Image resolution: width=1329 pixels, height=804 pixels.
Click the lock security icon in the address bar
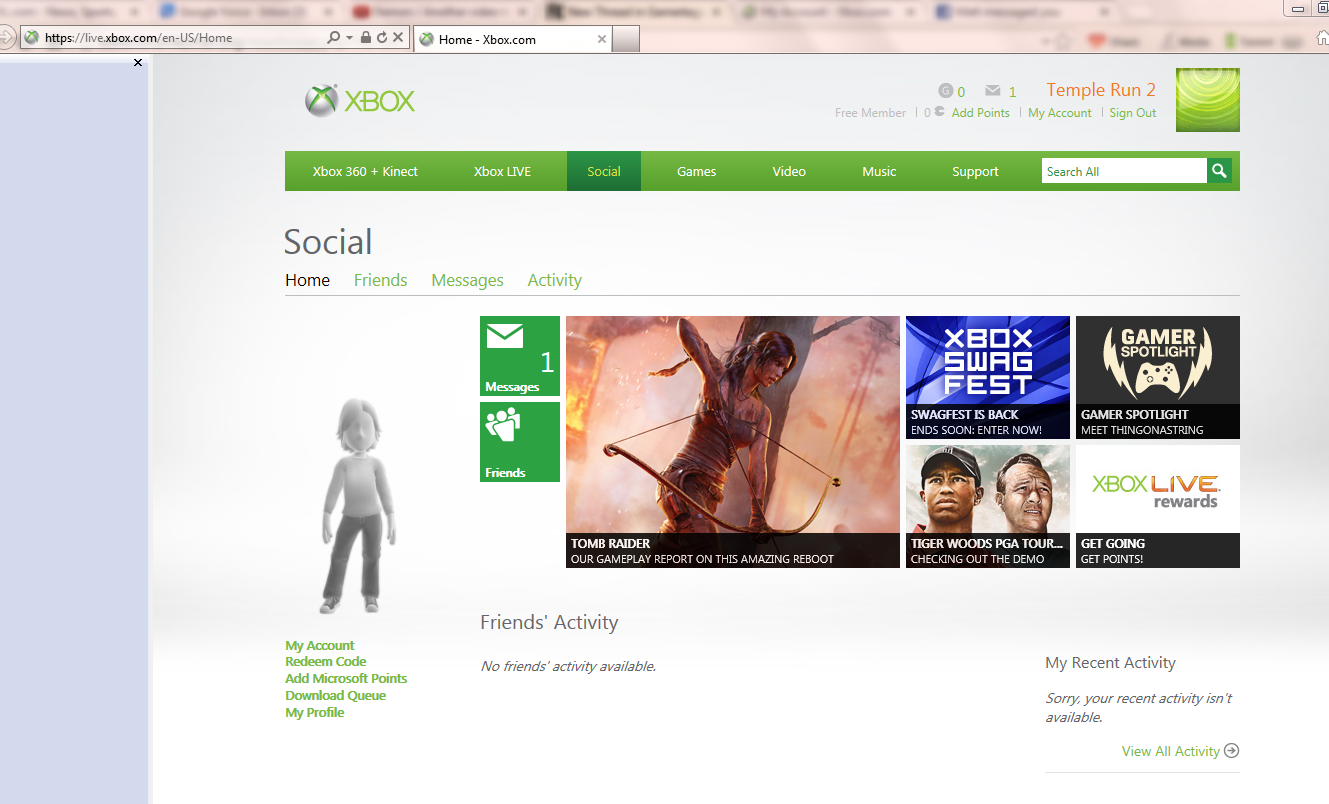tap(366, 38)
